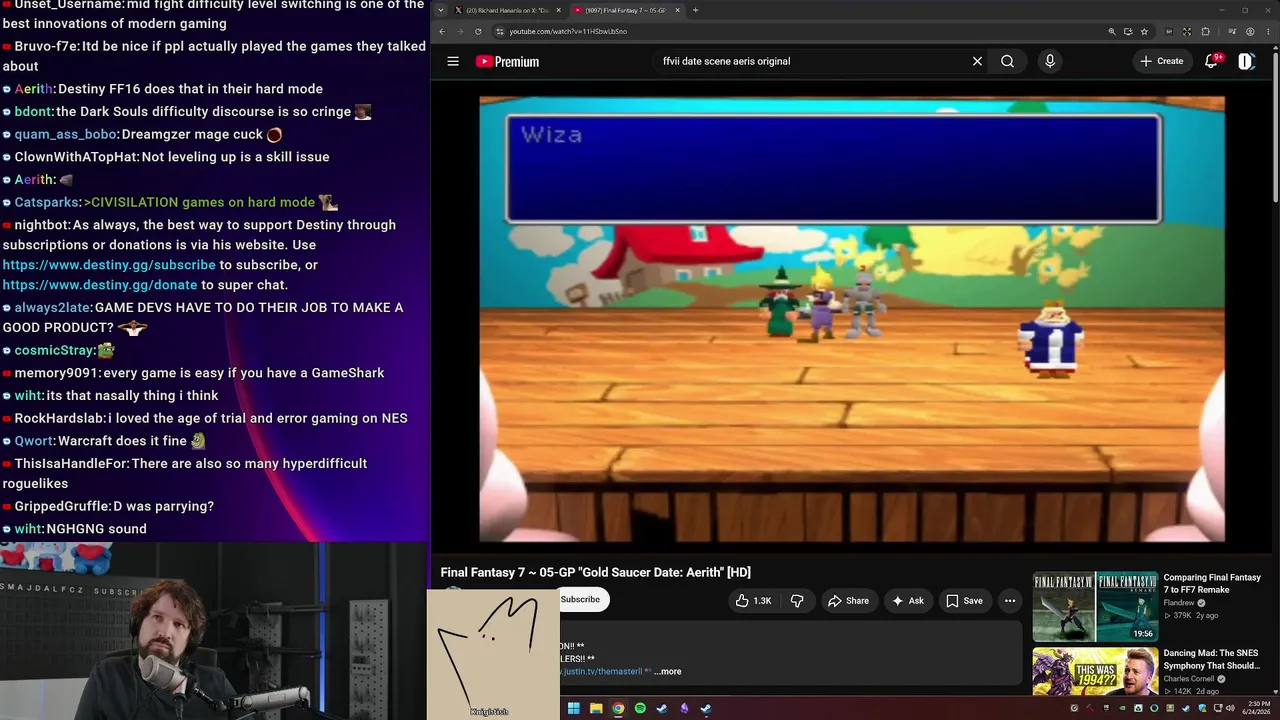1280x720 pixels.
Task: Open the taskbar clock showing 2:30 PM
Action: (x=1256, y=708)
